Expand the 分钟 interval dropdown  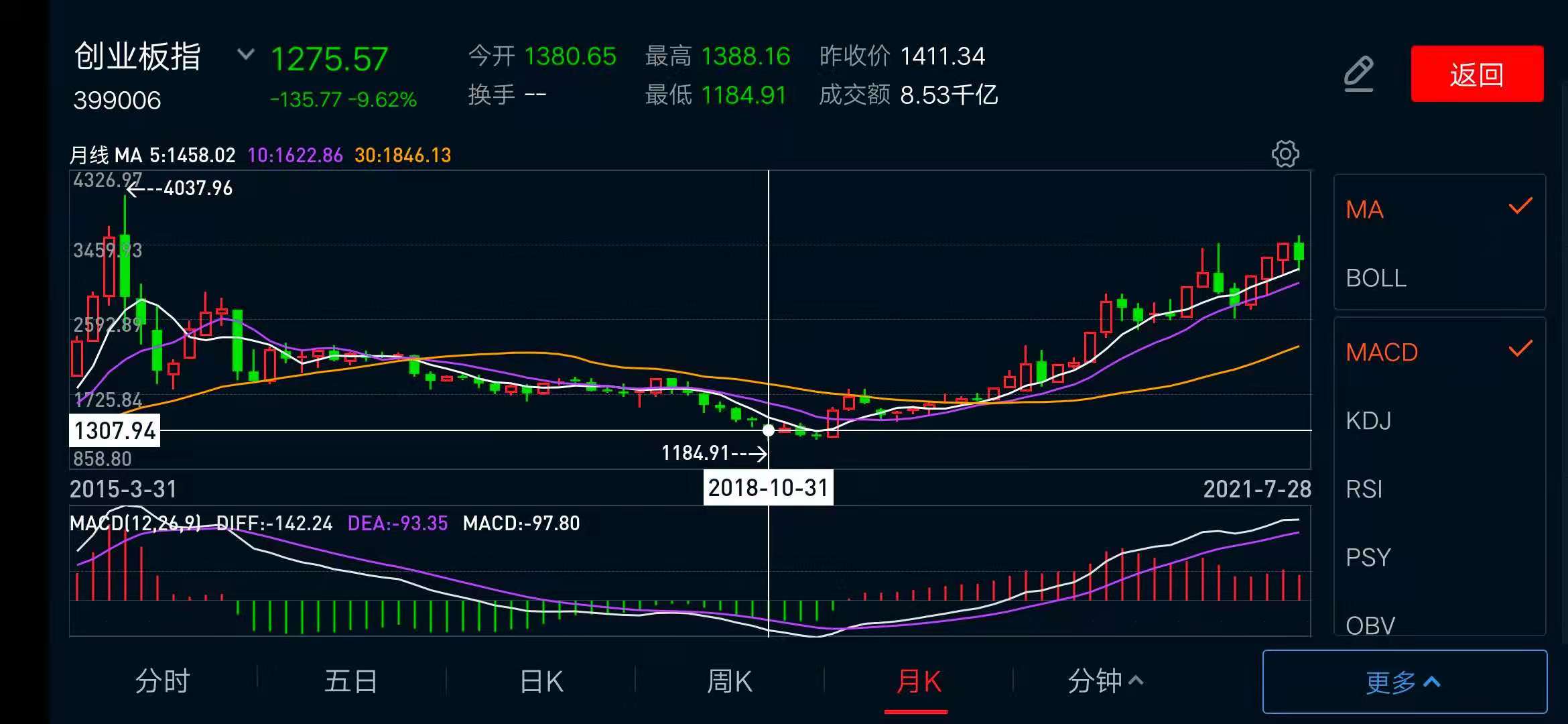point(1106,682)
